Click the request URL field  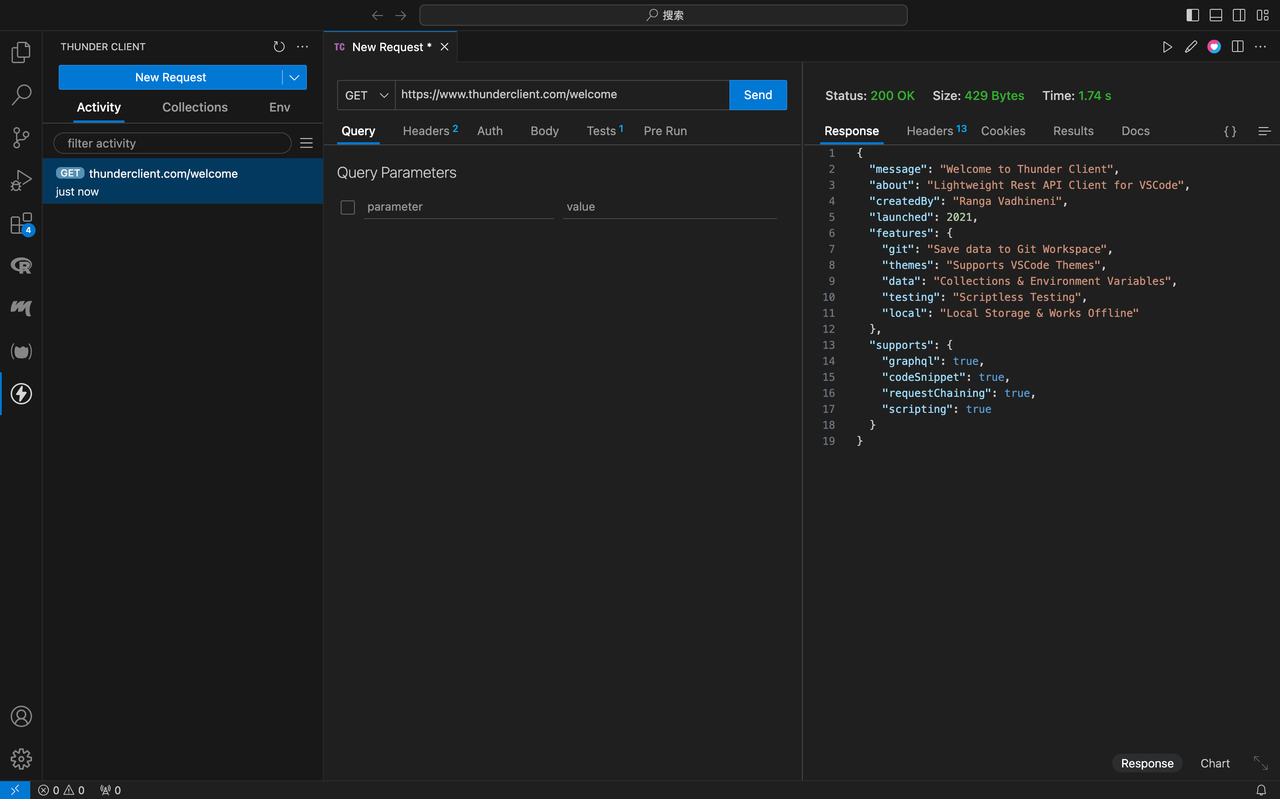pyautogui.click(x=562, y=95)
